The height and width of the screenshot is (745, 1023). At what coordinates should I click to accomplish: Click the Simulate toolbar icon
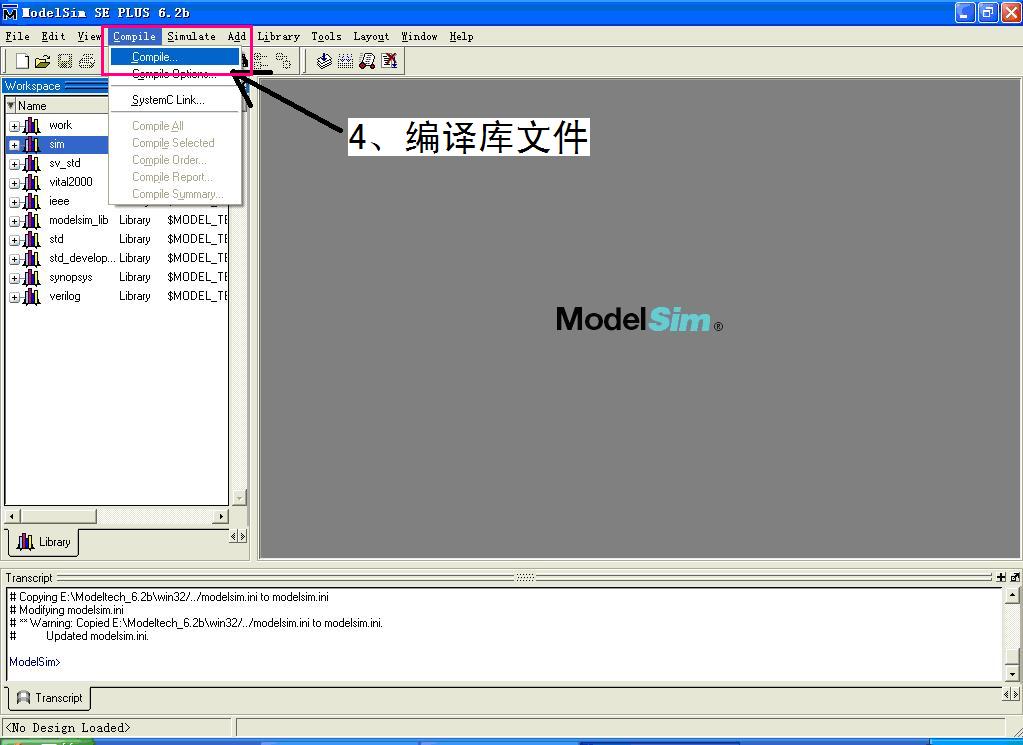point(367,61)
